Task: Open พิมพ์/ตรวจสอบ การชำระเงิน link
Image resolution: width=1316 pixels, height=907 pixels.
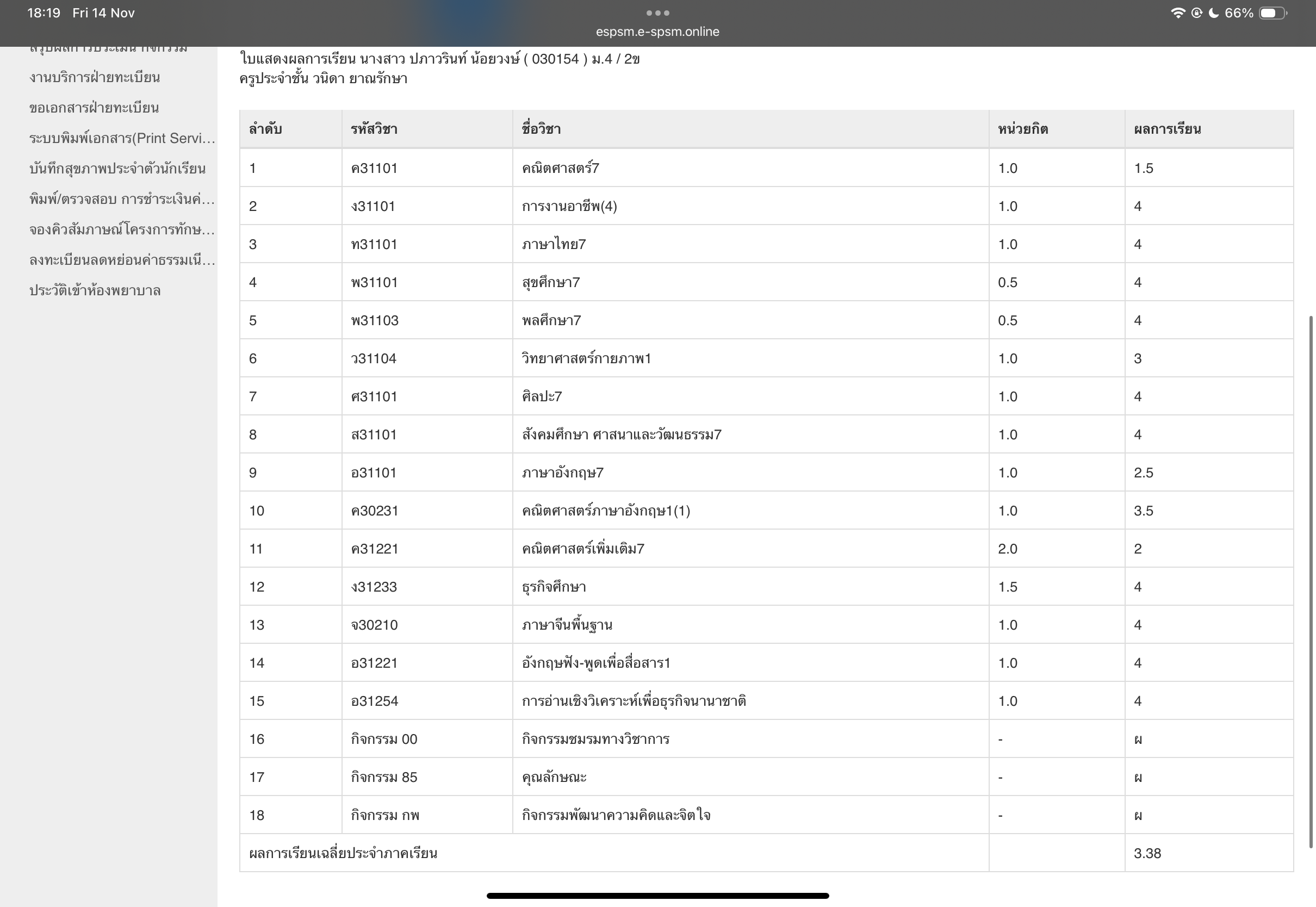Action: (x=122, y=200)
